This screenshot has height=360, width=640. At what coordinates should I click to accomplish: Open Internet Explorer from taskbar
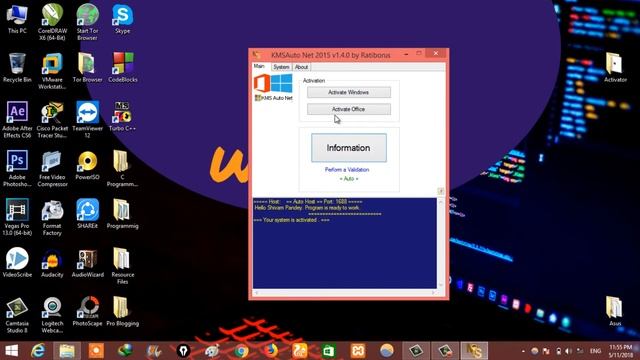[x=38, y=351]
